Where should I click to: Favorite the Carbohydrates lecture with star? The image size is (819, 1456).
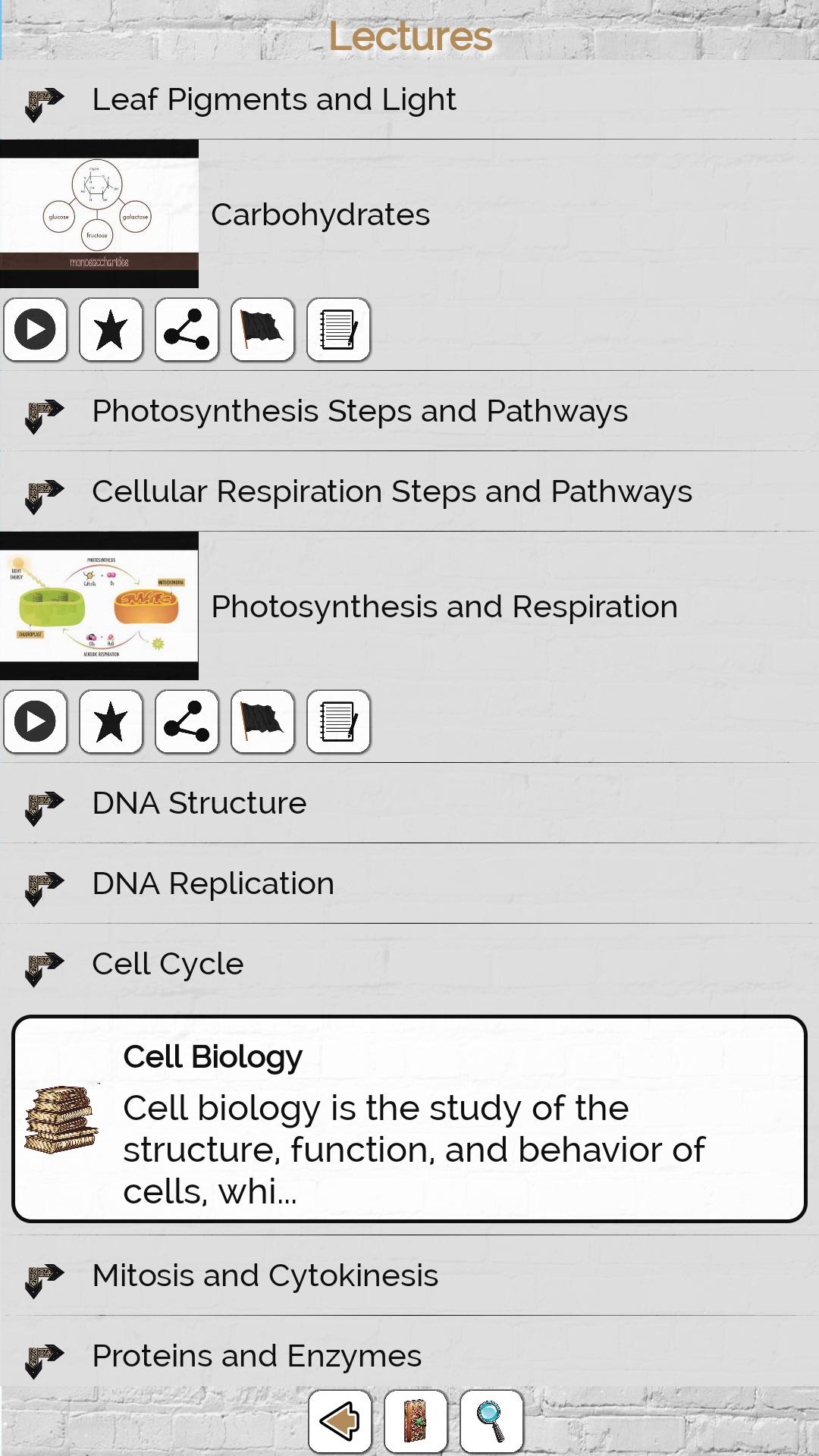pyautogui.click(x=111, y=330)
